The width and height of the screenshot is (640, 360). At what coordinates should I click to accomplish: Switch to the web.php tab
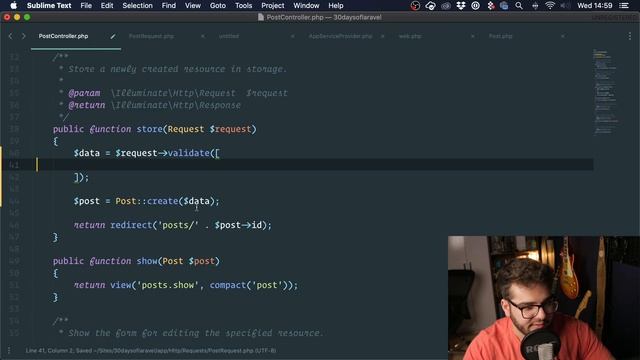point(410,36)
